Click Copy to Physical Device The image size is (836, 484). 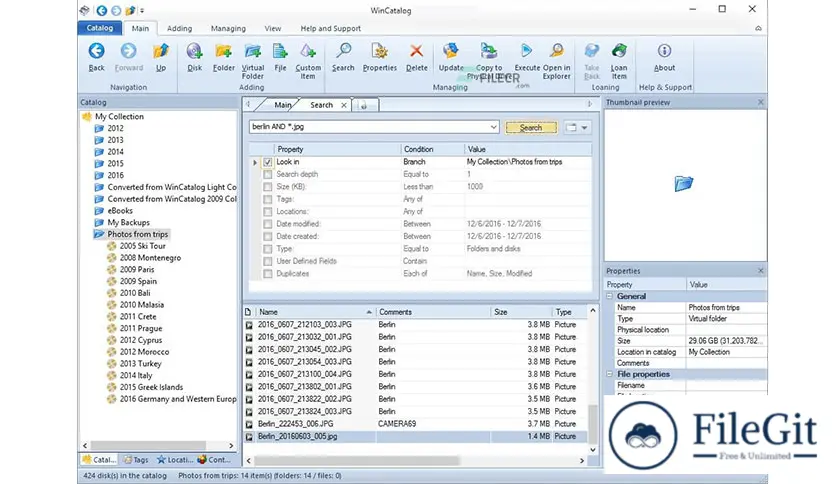pos(489,51)
